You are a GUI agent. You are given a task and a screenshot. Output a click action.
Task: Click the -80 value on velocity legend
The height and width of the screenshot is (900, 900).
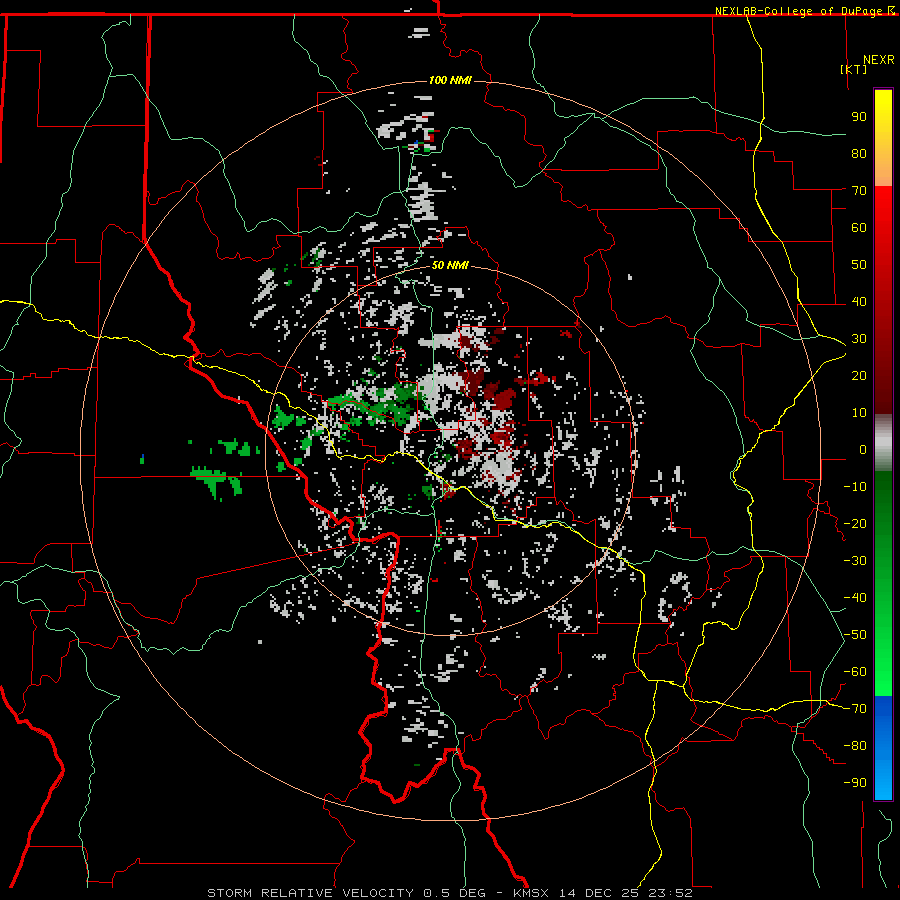tap(855, 746)
